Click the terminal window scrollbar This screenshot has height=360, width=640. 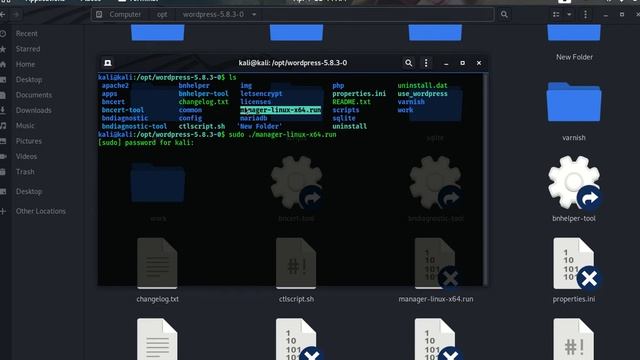(485, 180)
